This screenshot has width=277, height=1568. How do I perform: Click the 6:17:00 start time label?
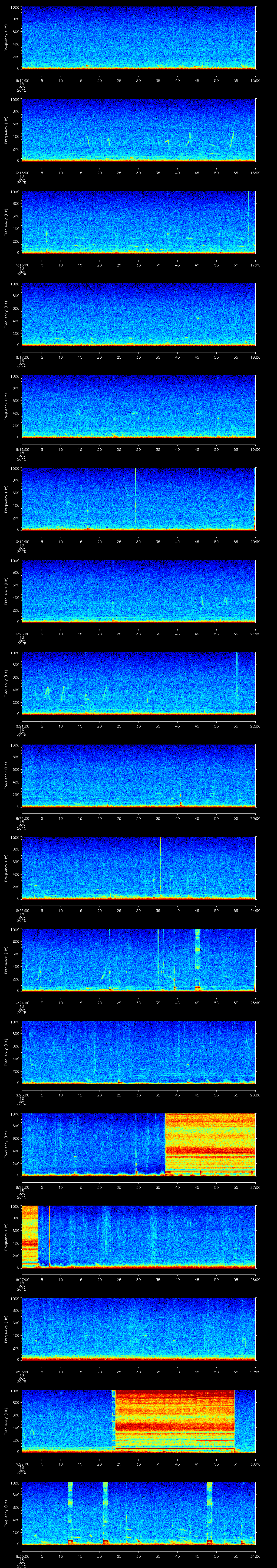coord(22,357)
